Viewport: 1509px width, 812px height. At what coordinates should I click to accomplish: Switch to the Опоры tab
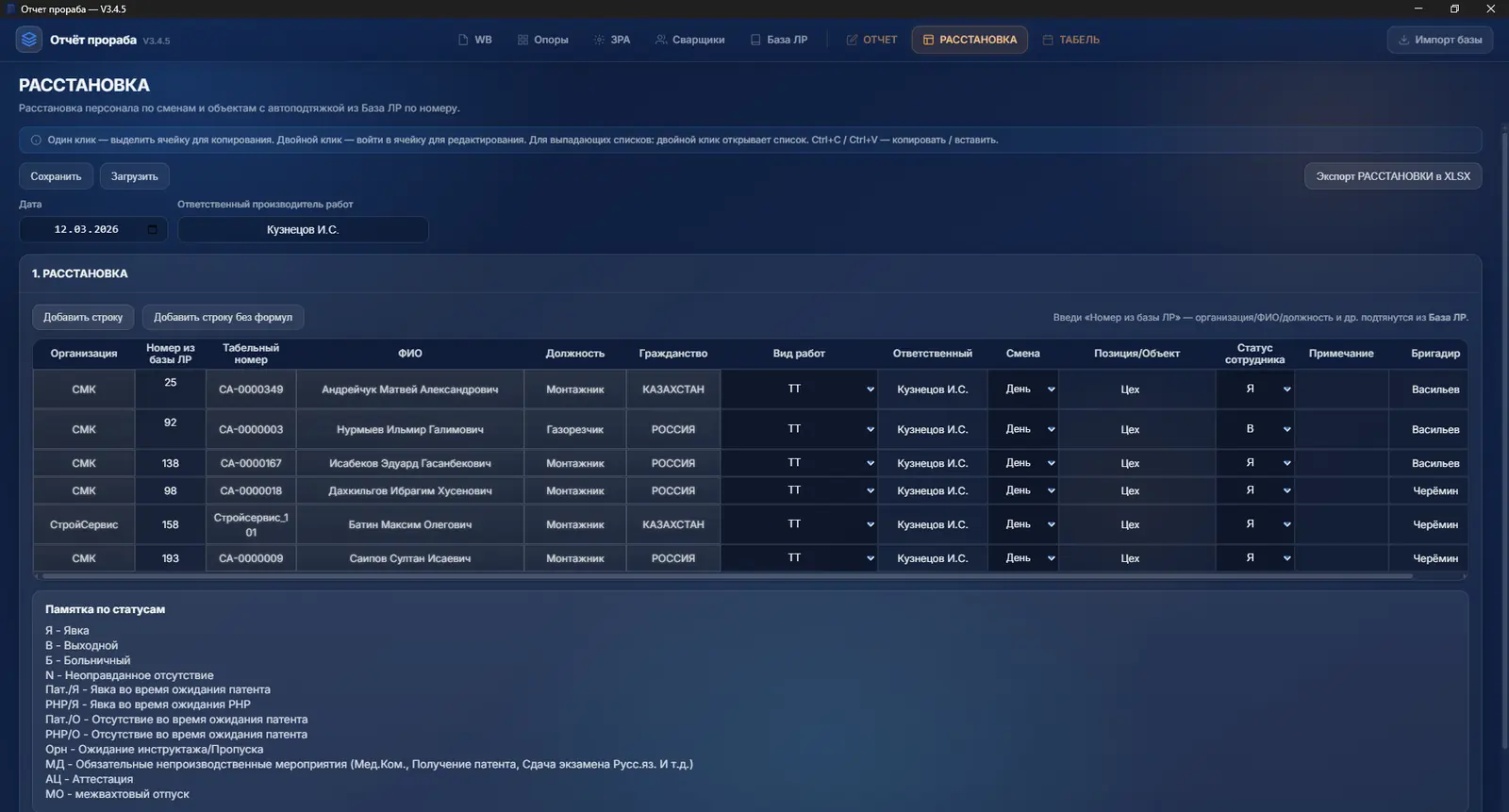(542, 40)
